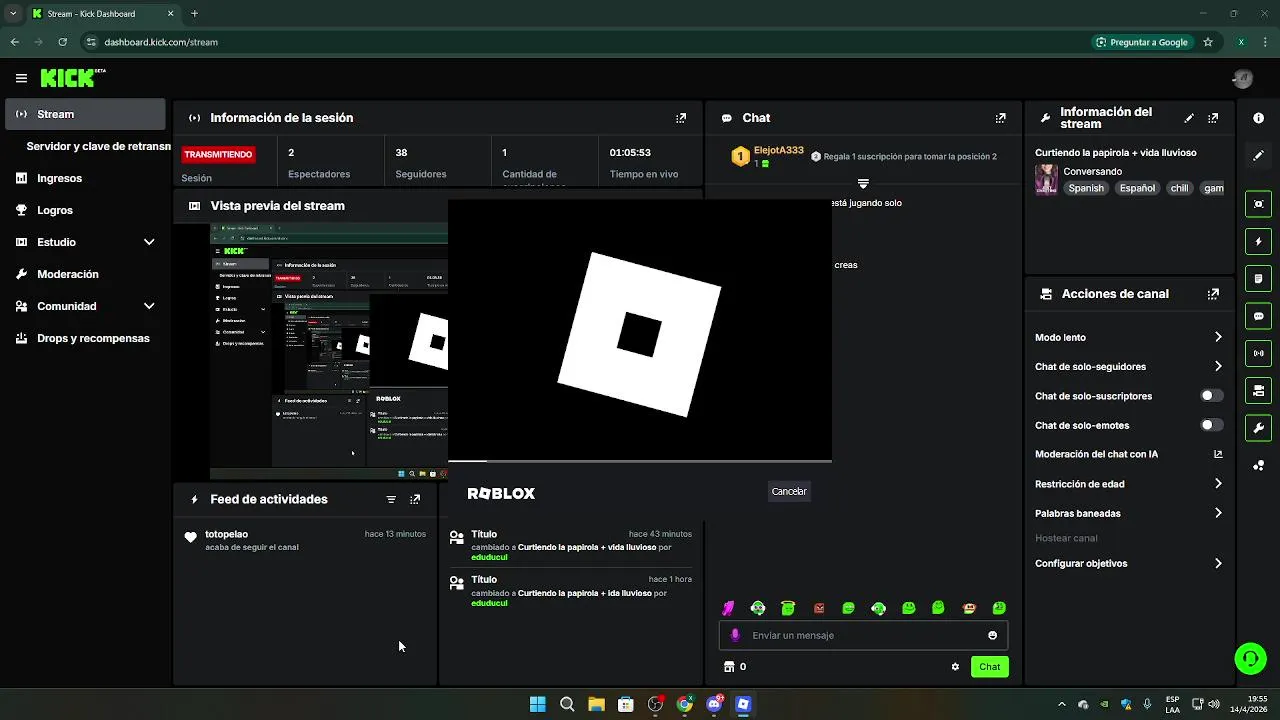1280x720 pixels.
Task: Open the tab search dropdown in Chrome
Action: pyautogui.click(x=13, y=14)
